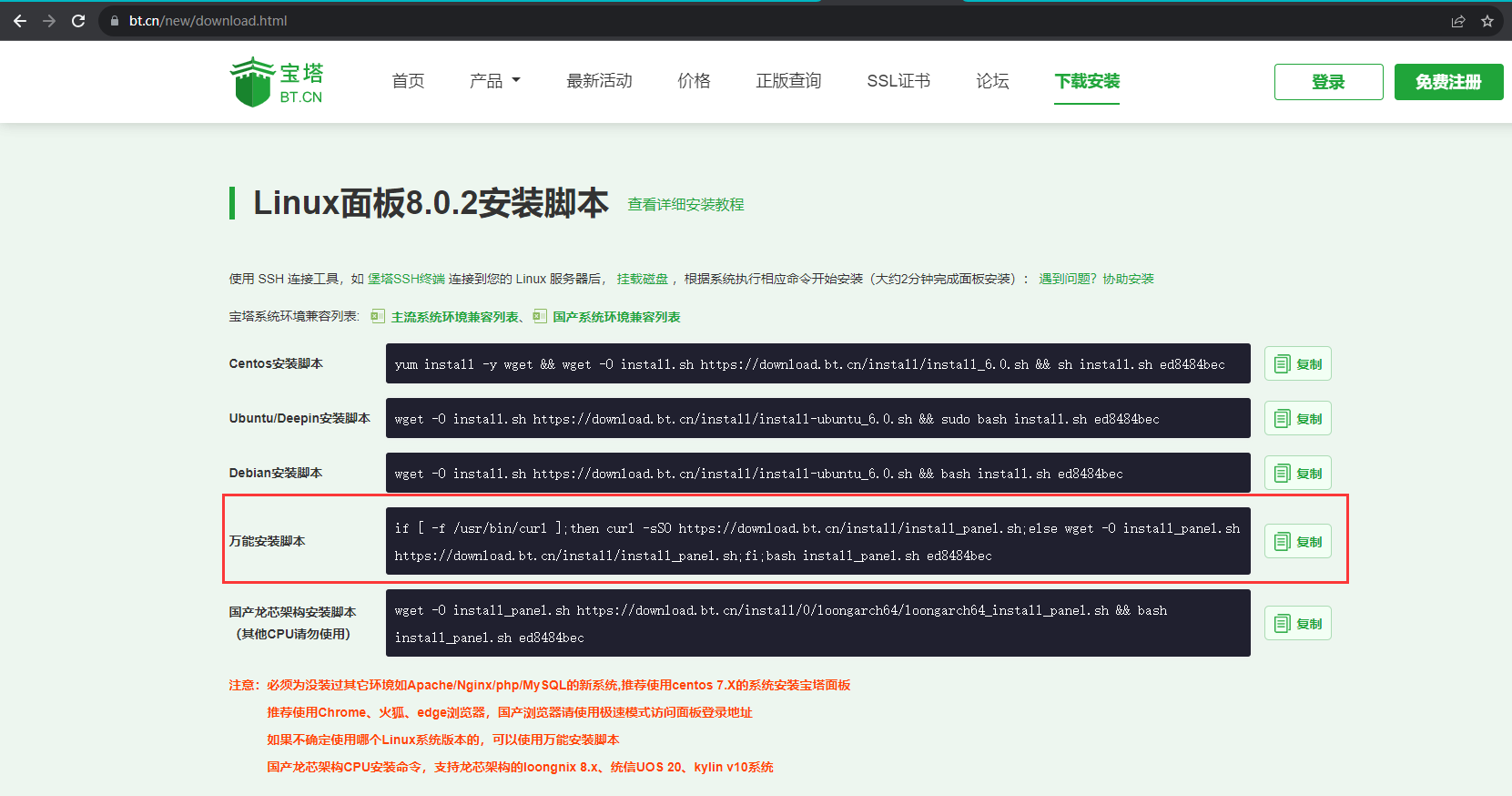
Task: Click the BT.CN pagoda logo
Action: [x=277, y=82]
